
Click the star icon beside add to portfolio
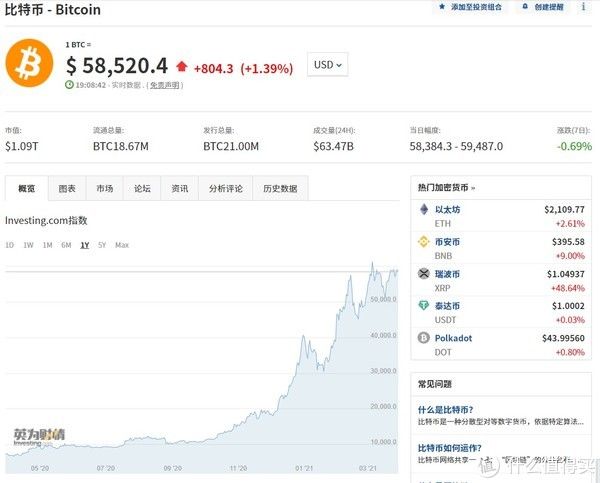[442, 7]
